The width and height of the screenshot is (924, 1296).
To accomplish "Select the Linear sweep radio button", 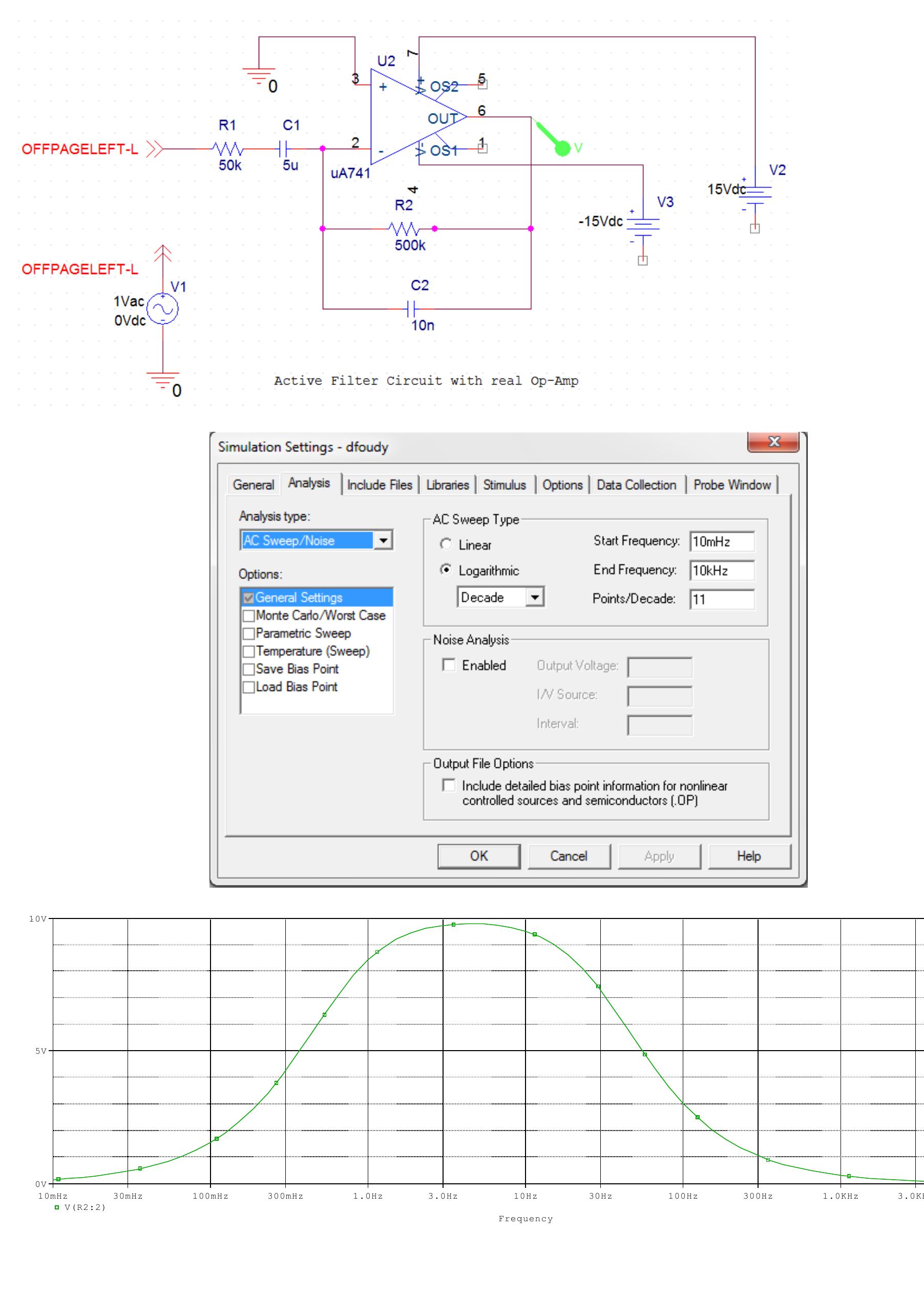I will coord(447,544).
